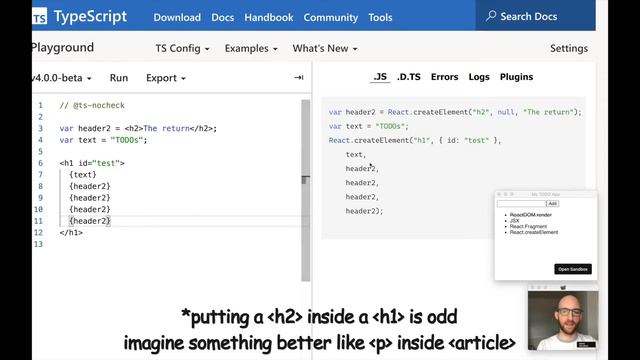Click the </h1> closing tag line

pos(71,232)
